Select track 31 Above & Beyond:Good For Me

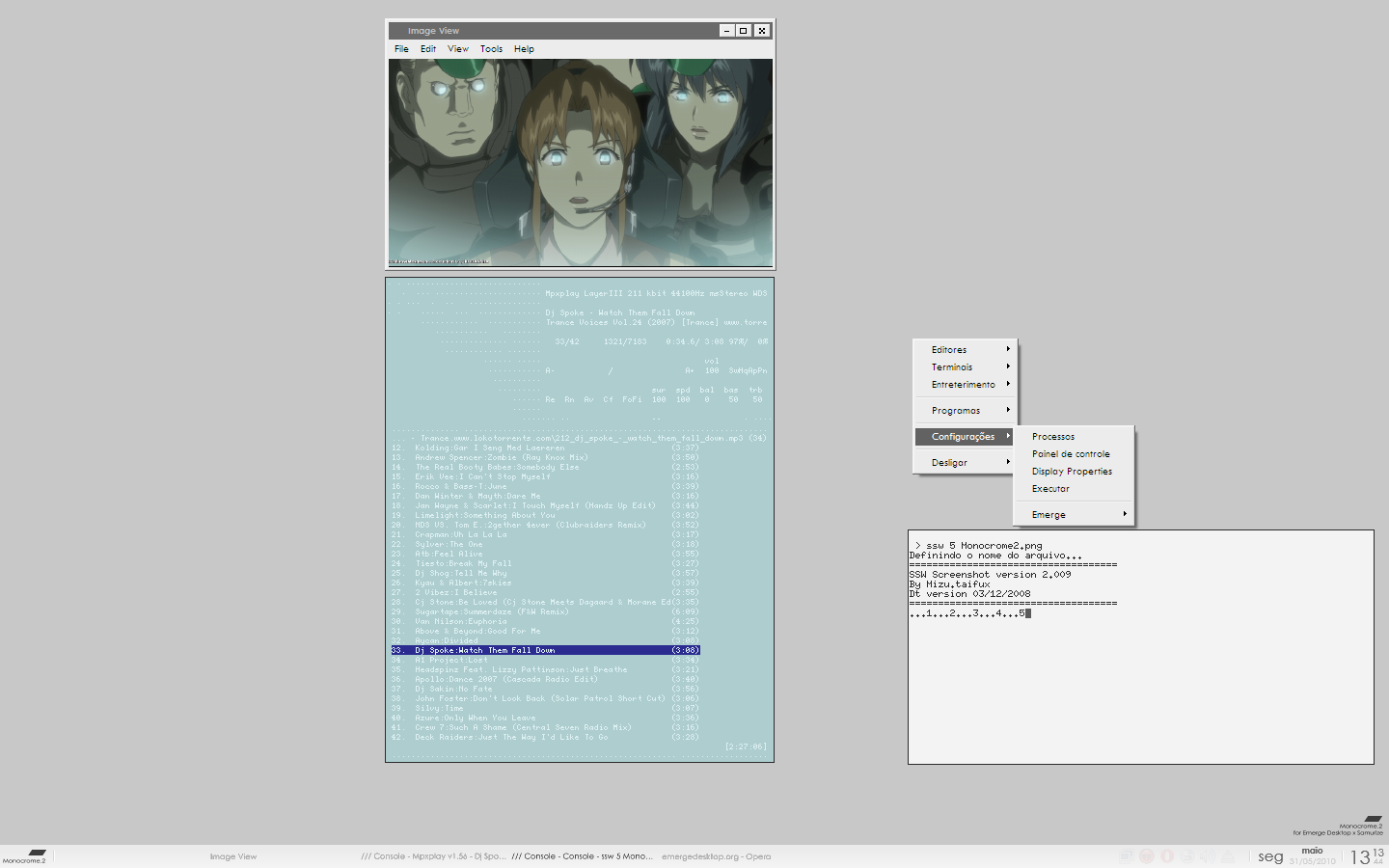coord(545,631)
